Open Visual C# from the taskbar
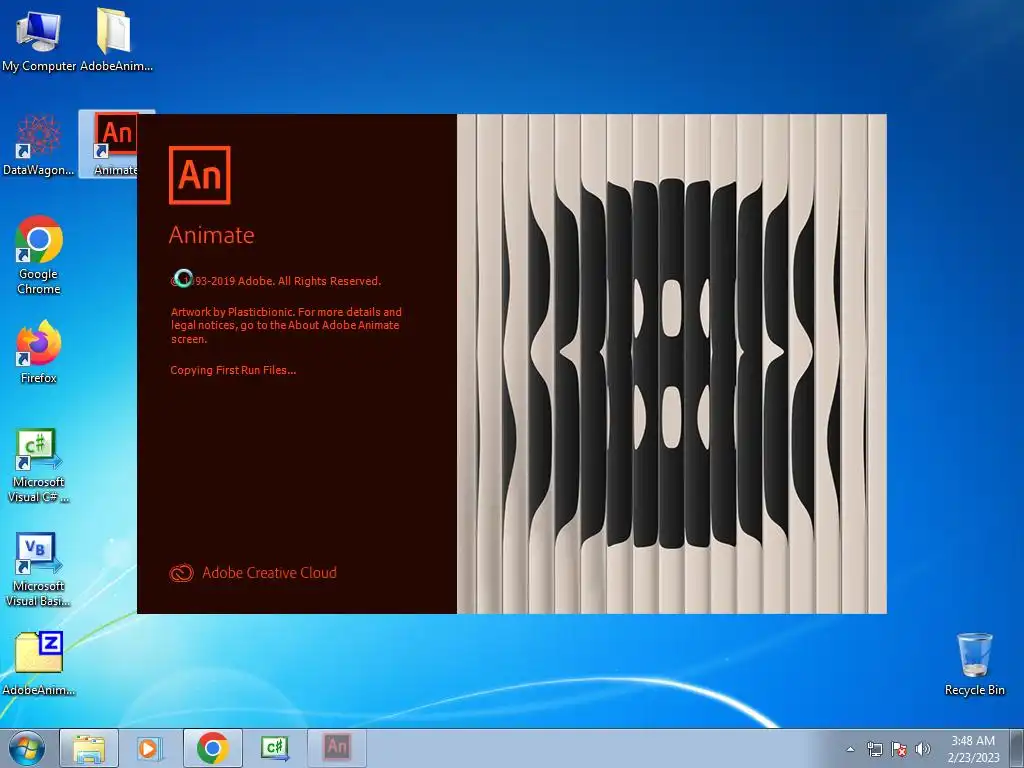 274,748
